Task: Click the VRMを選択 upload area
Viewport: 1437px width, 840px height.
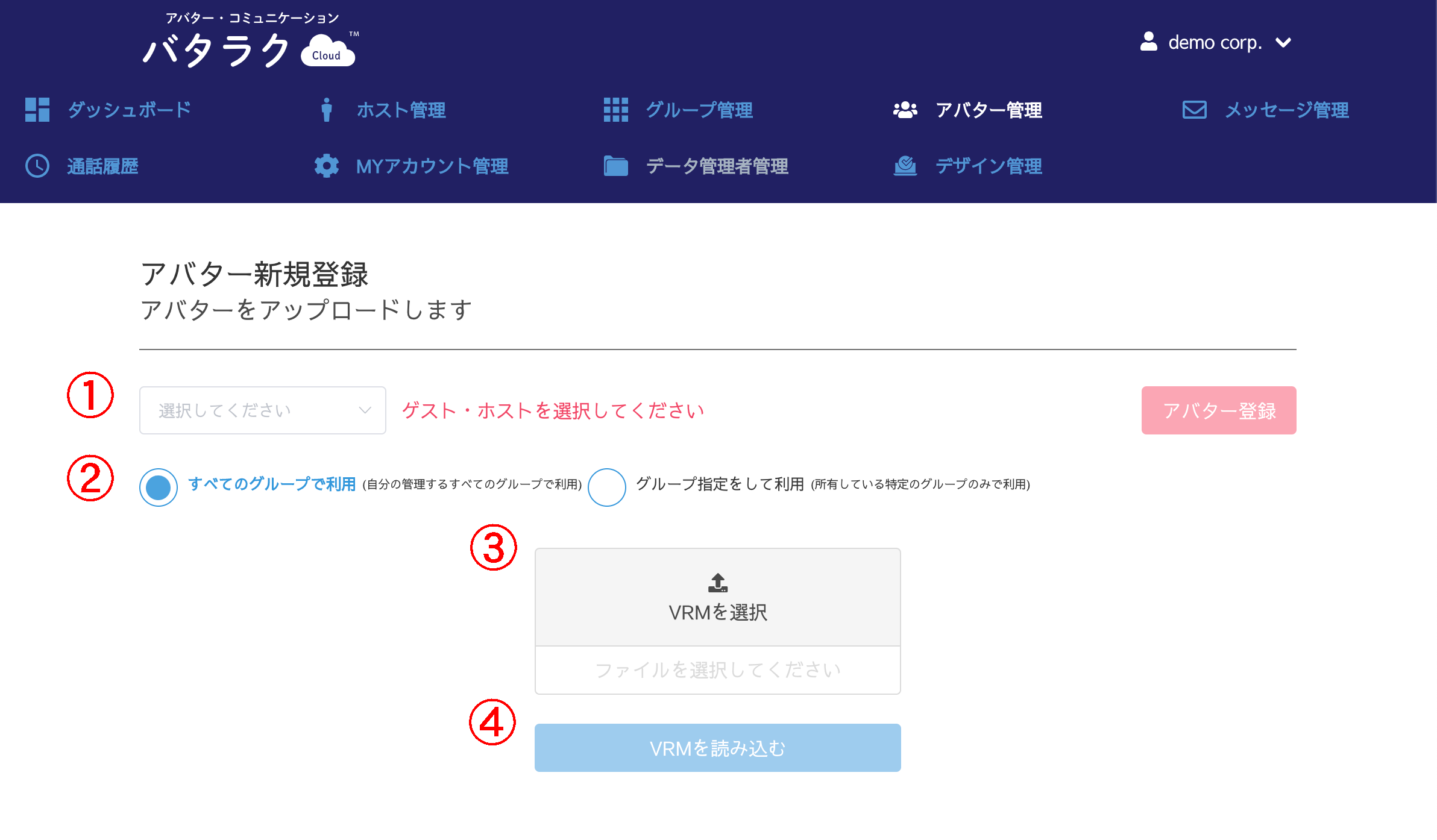Action: click(717, 597)
